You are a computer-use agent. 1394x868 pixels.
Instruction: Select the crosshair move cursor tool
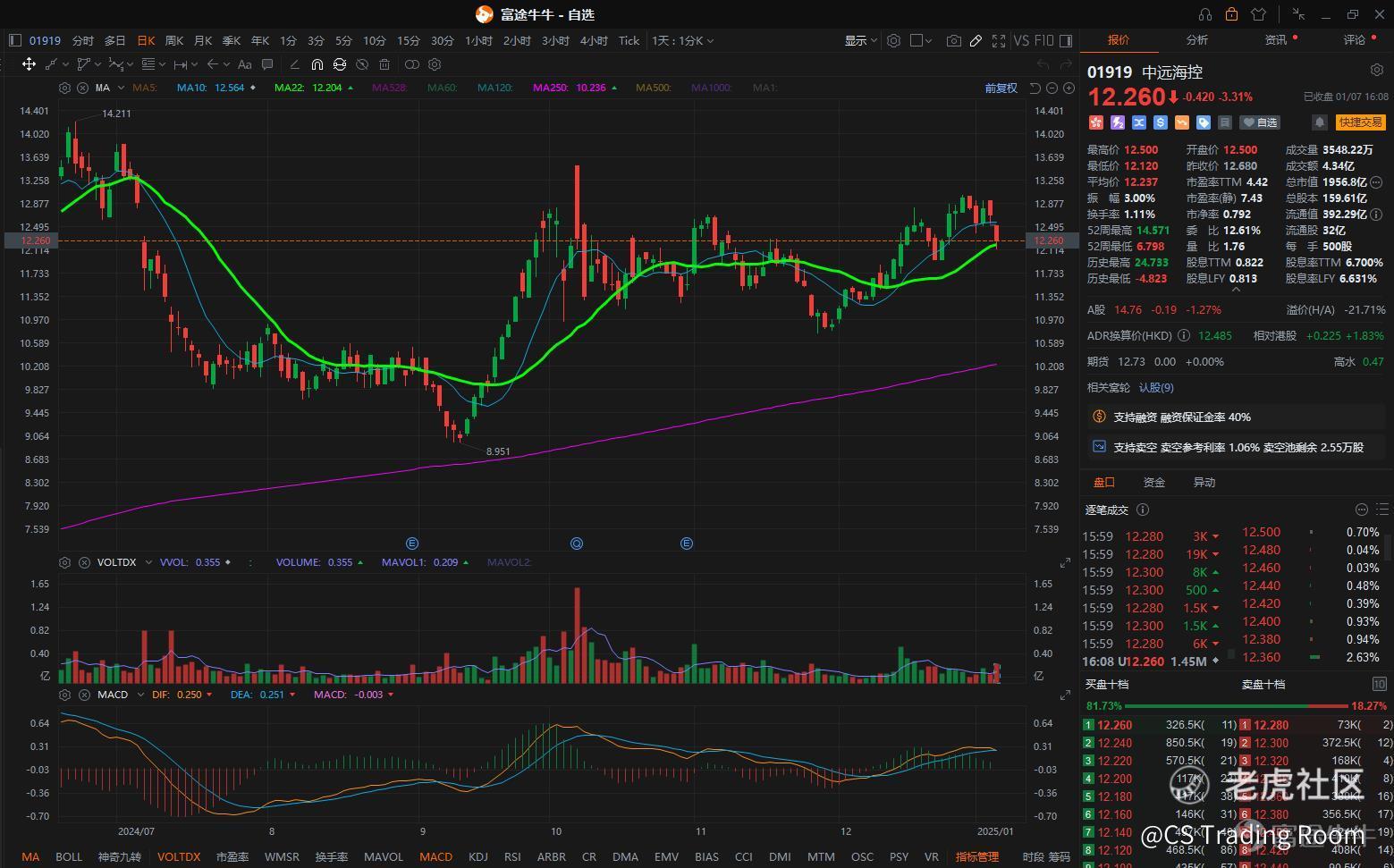29,64
